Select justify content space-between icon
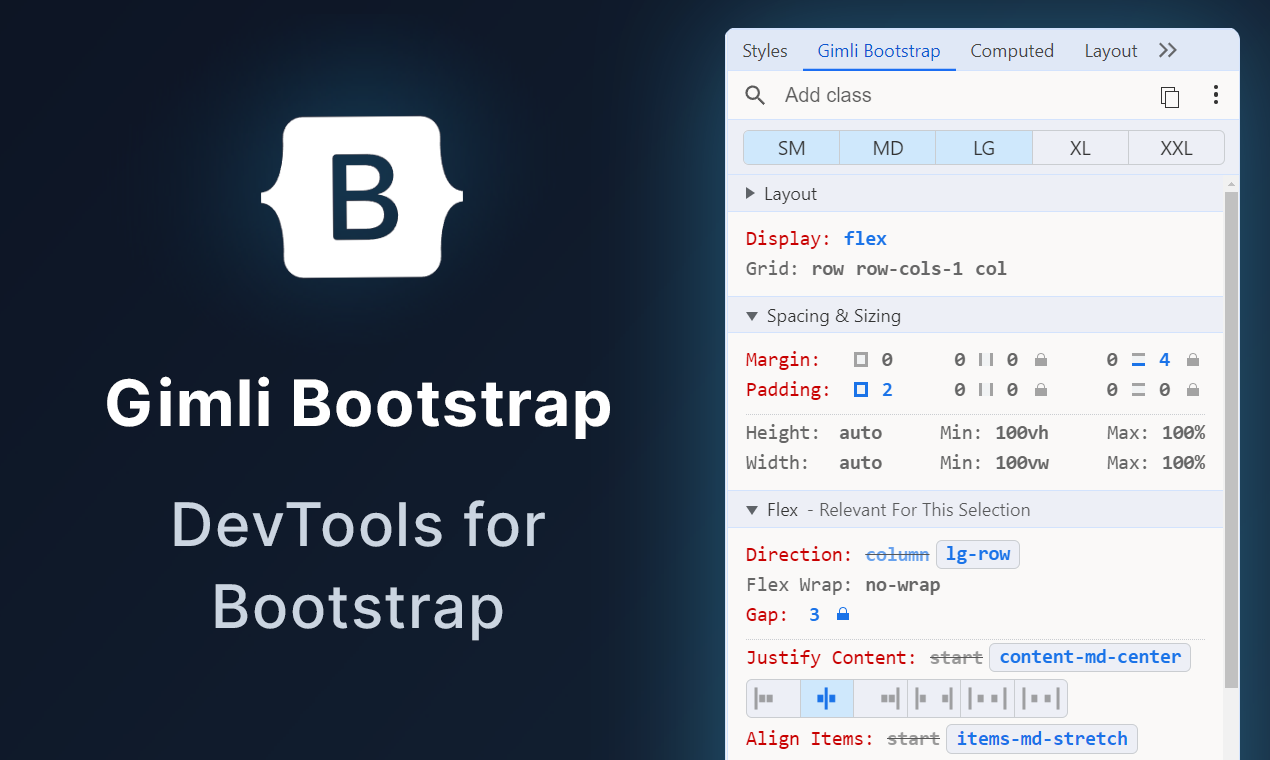 pyautogui.click(x=934, y=698)
